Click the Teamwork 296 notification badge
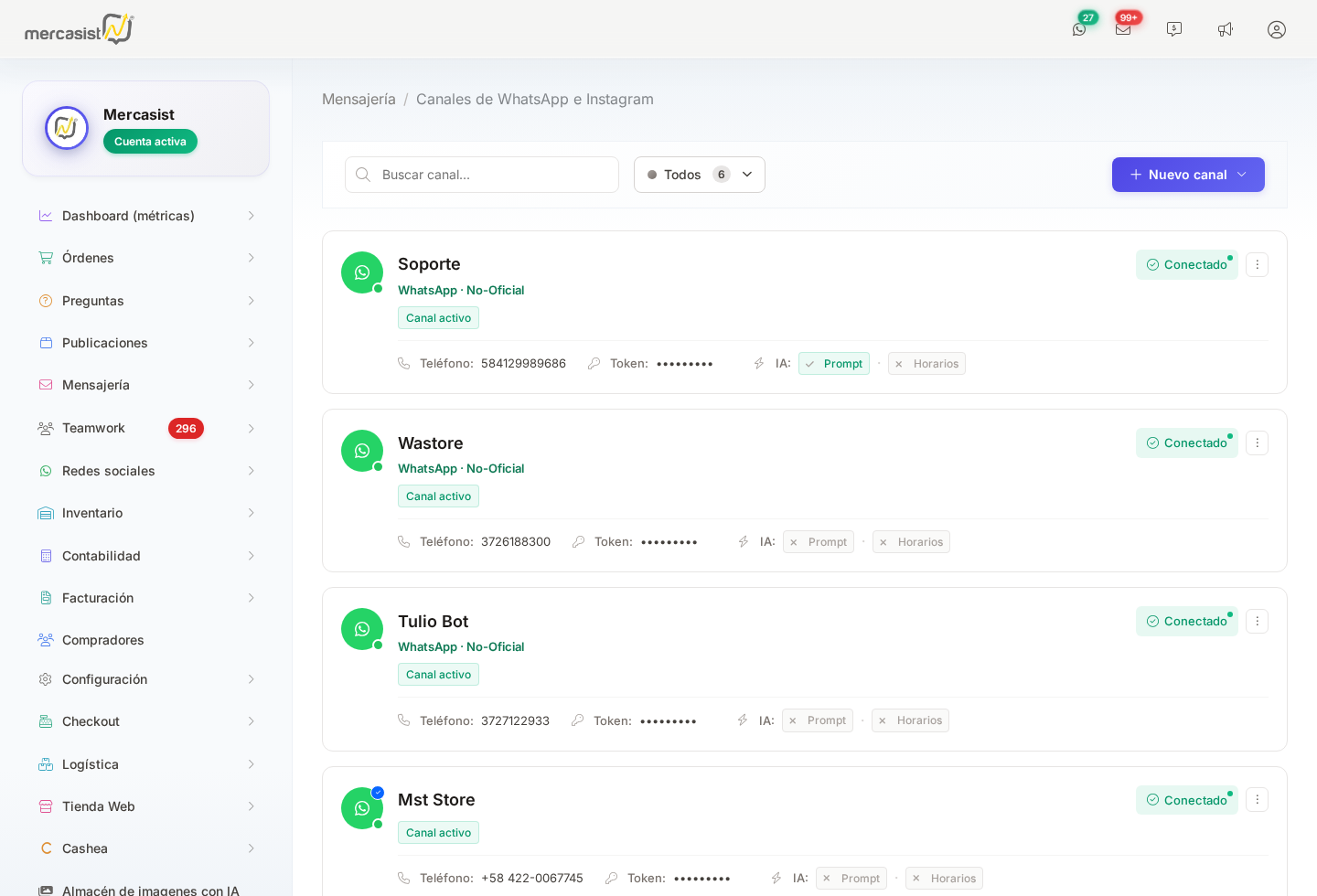 pyautogui.click(x=186, y=428)
